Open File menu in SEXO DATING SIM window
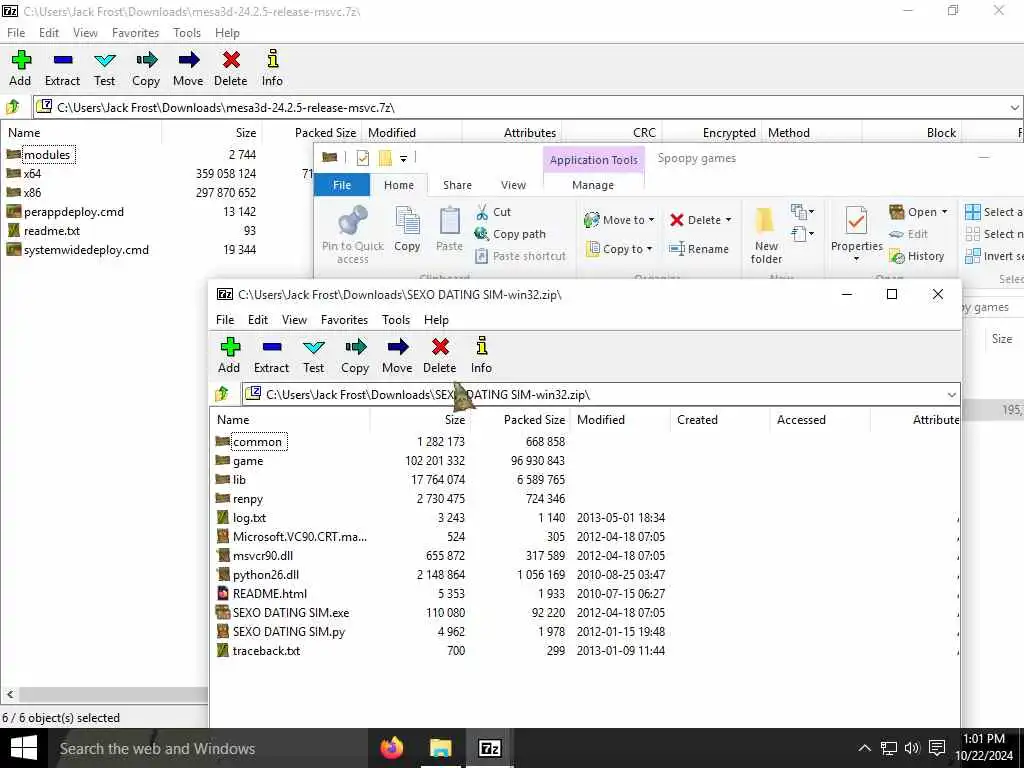Viewport: 1024px width, 768px height. pyautogui.click(x=225, y=319)
